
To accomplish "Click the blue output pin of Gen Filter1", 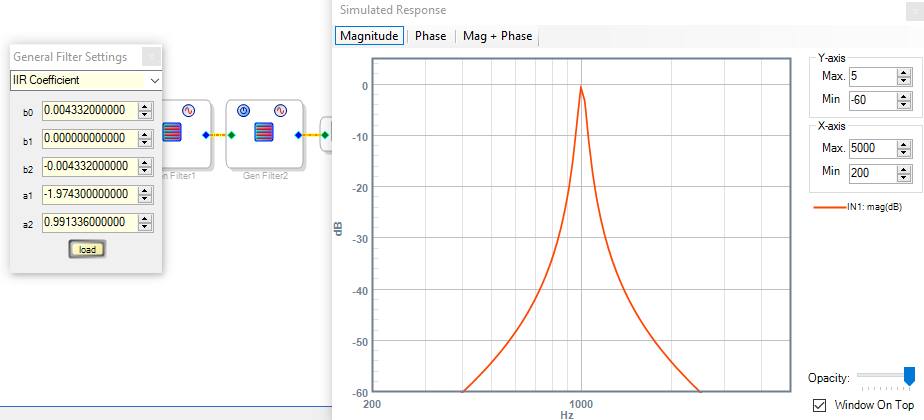I will tap(206, 135).
